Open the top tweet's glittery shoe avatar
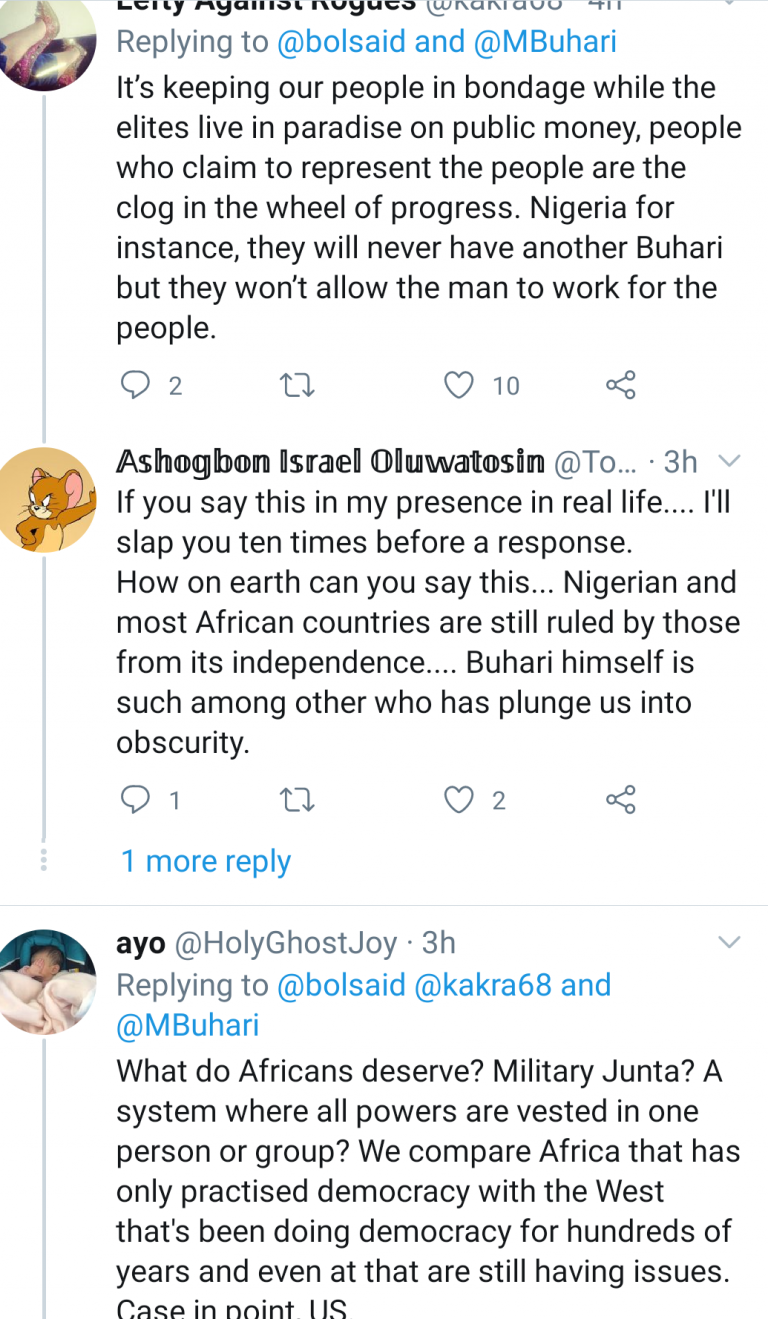This screenshot has width=768, height=1319. (46, 45)
